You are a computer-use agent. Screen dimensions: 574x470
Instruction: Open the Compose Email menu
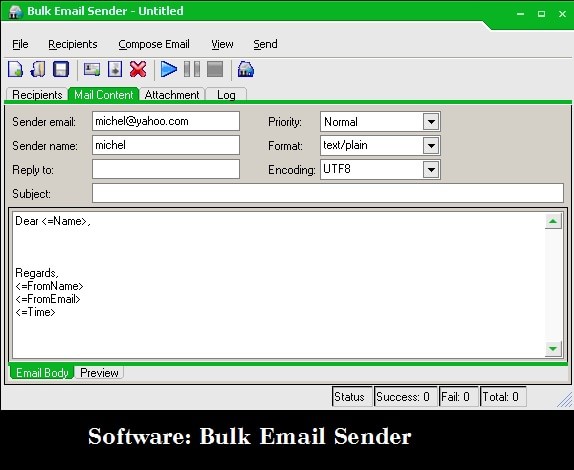pyautogui.click(x=154, y=44)
